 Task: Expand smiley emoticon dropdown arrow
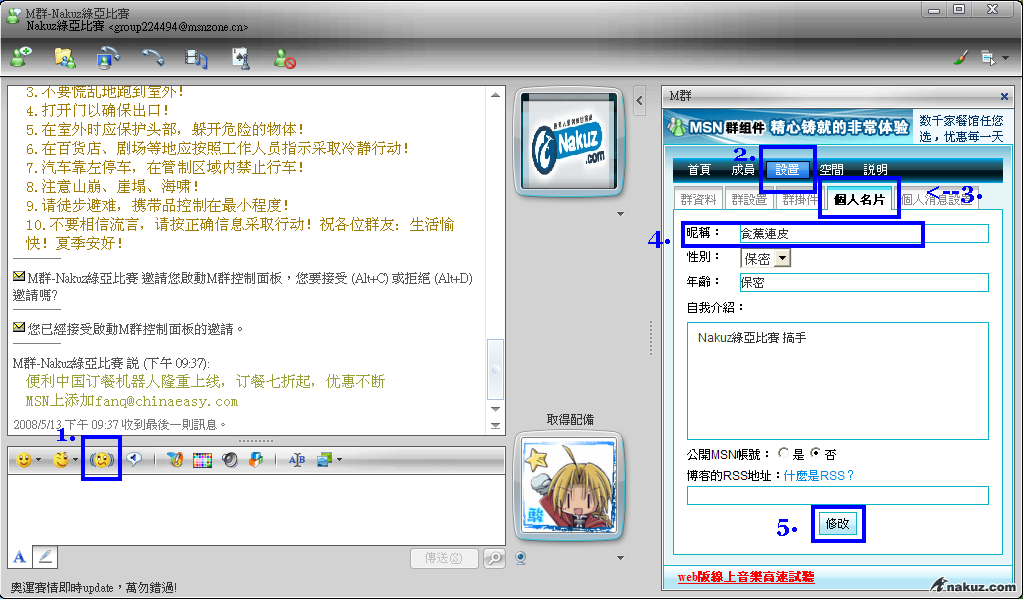click(x=39, y=460)
